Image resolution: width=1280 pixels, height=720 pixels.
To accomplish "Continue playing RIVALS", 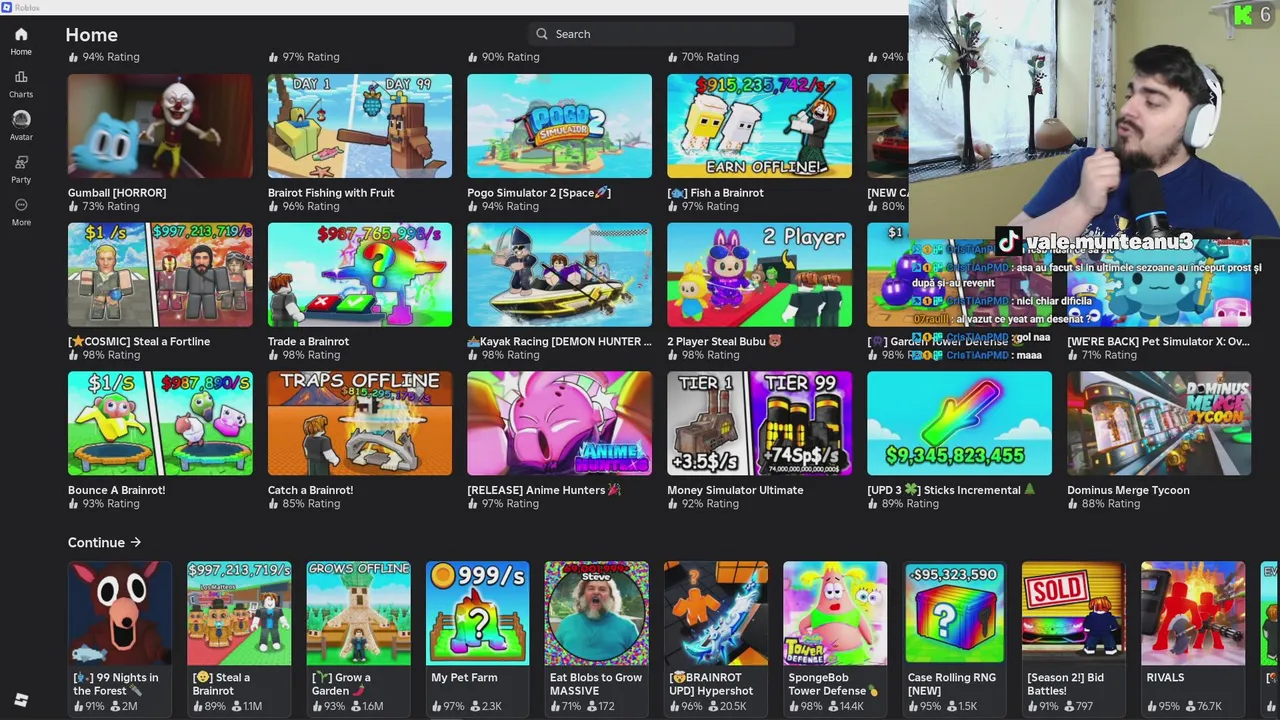I will click(x=1193, y=613).
